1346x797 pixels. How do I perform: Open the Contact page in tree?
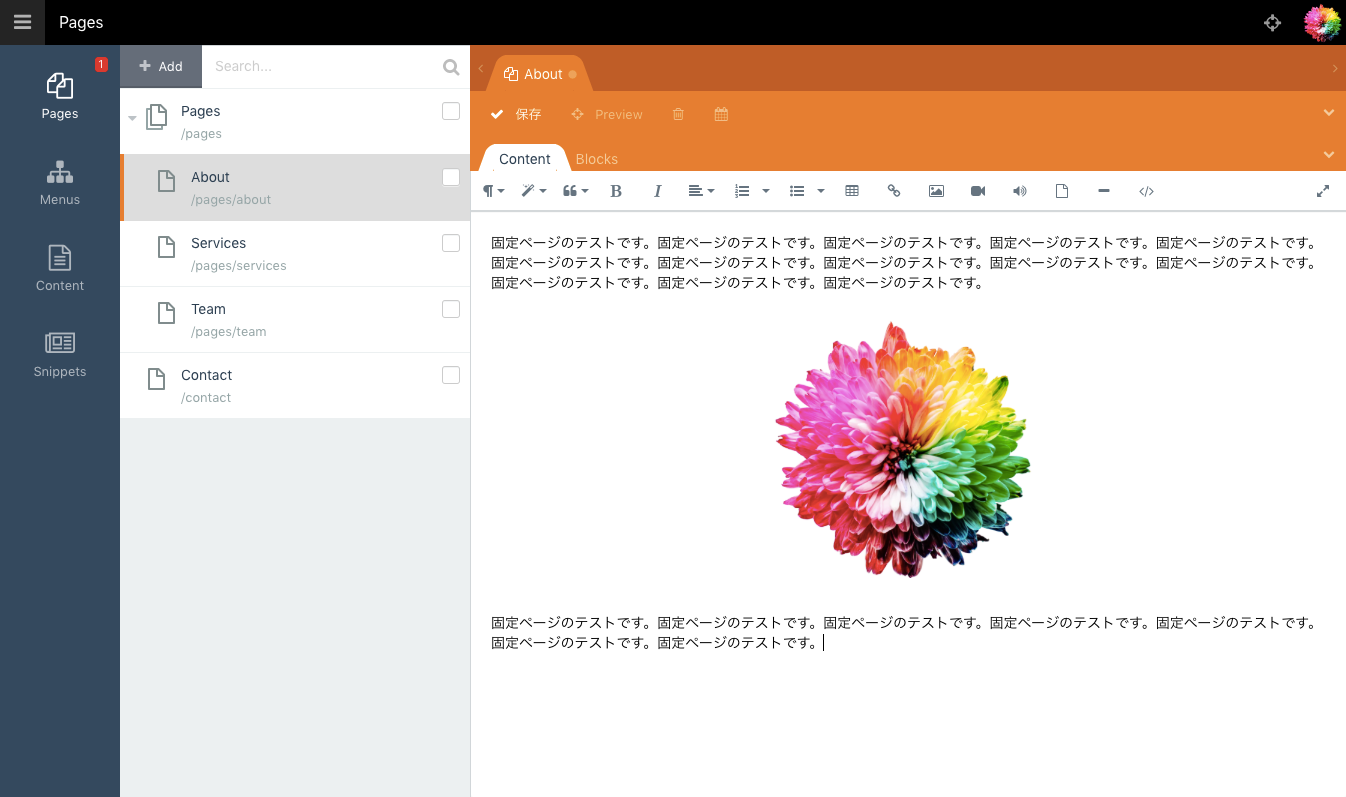pyautogui.click(x=295, y=386)
